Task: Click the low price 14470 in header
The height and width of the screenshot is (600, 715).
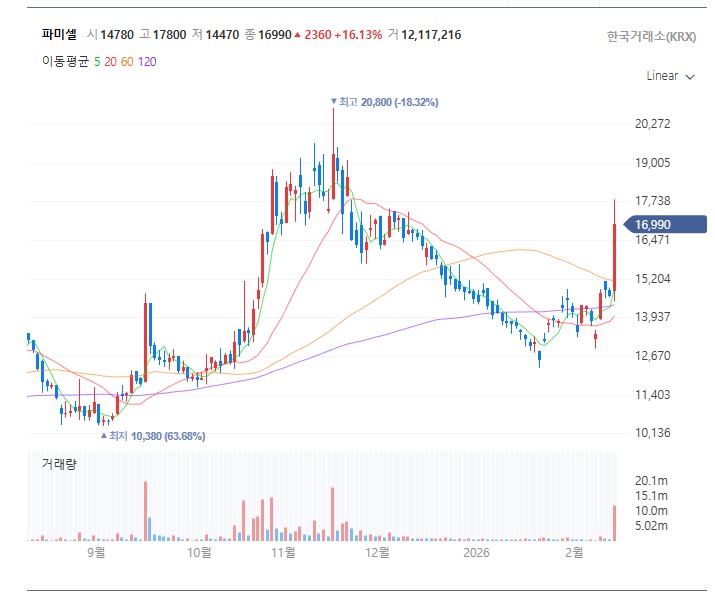Action: (222, 35)
